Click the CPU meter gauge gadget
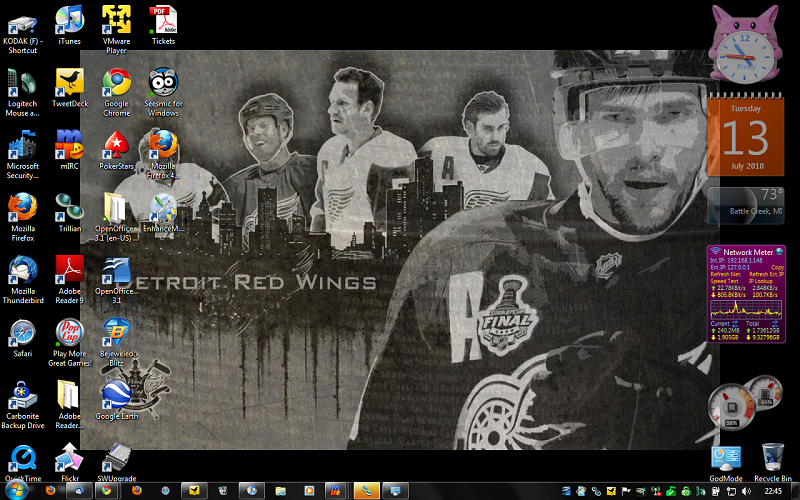This screenshot has width=800, height=500. pos(731,407)
